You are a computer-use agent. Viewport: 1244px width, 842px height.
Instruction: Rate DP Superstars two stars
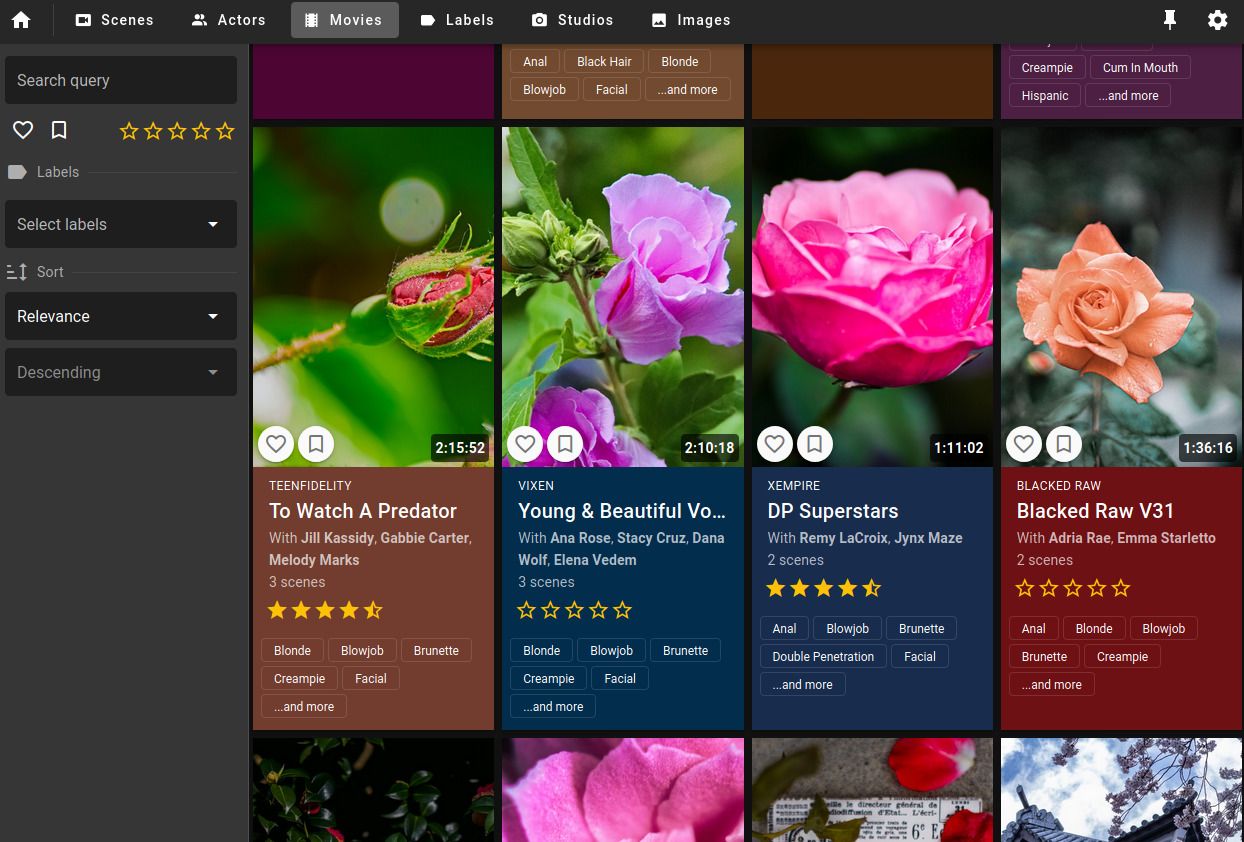[x=799, y=588]
